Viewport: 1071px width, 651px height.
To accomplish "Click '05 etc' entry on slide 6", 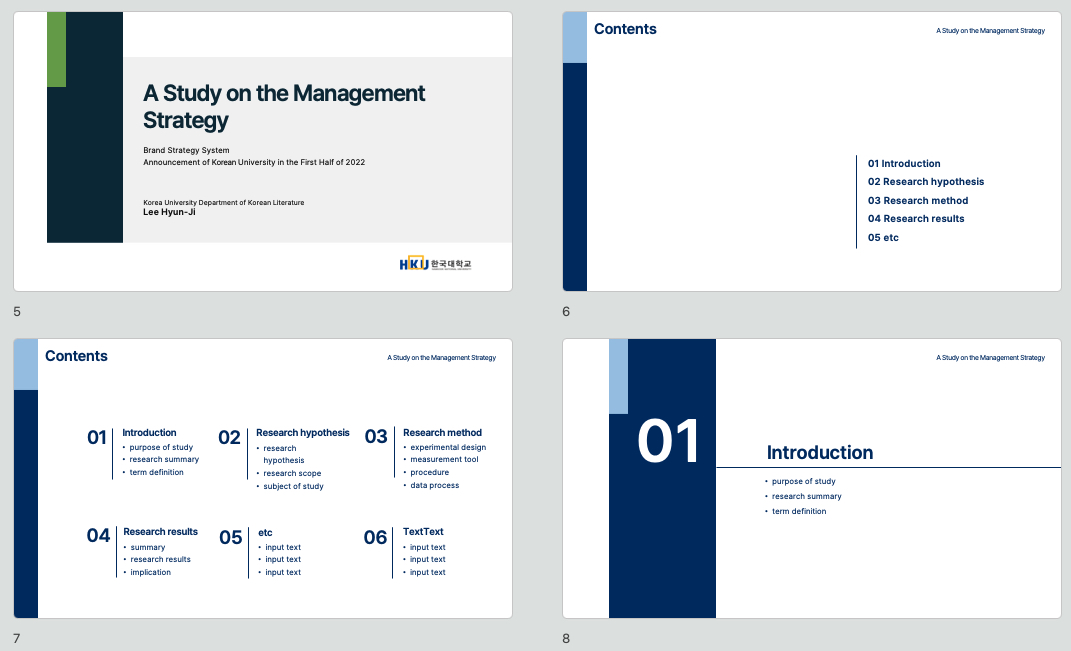I will 883,238.
